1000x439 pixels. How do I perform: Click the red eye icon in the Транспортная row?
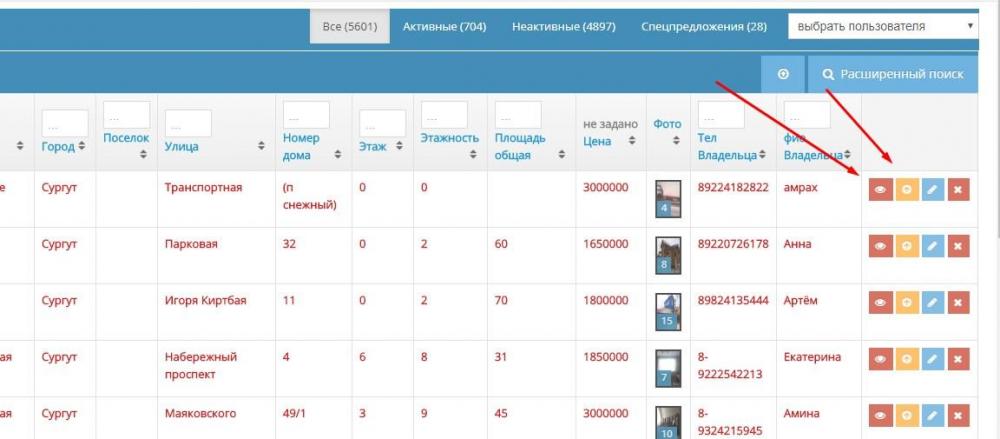pyautogui.click(x=880, y=190)
